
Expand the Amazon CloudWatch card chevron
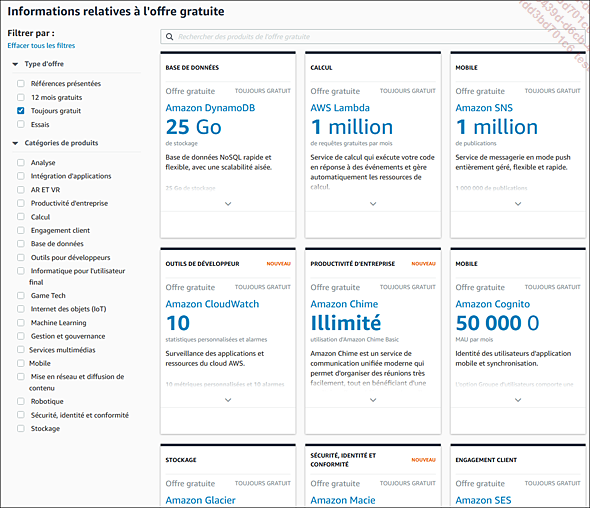point(228,400)
